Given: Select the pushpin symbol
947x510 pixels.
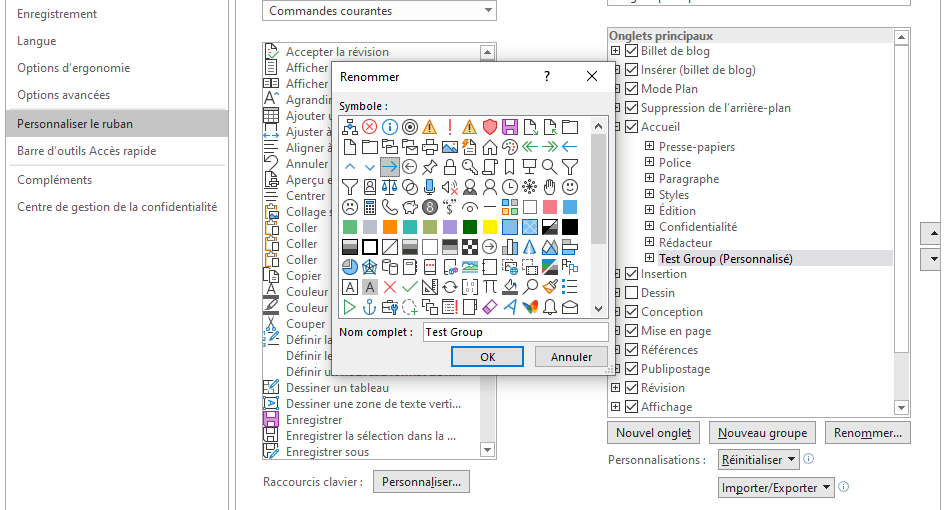Looking at the screenshot, I should point(429,167).
